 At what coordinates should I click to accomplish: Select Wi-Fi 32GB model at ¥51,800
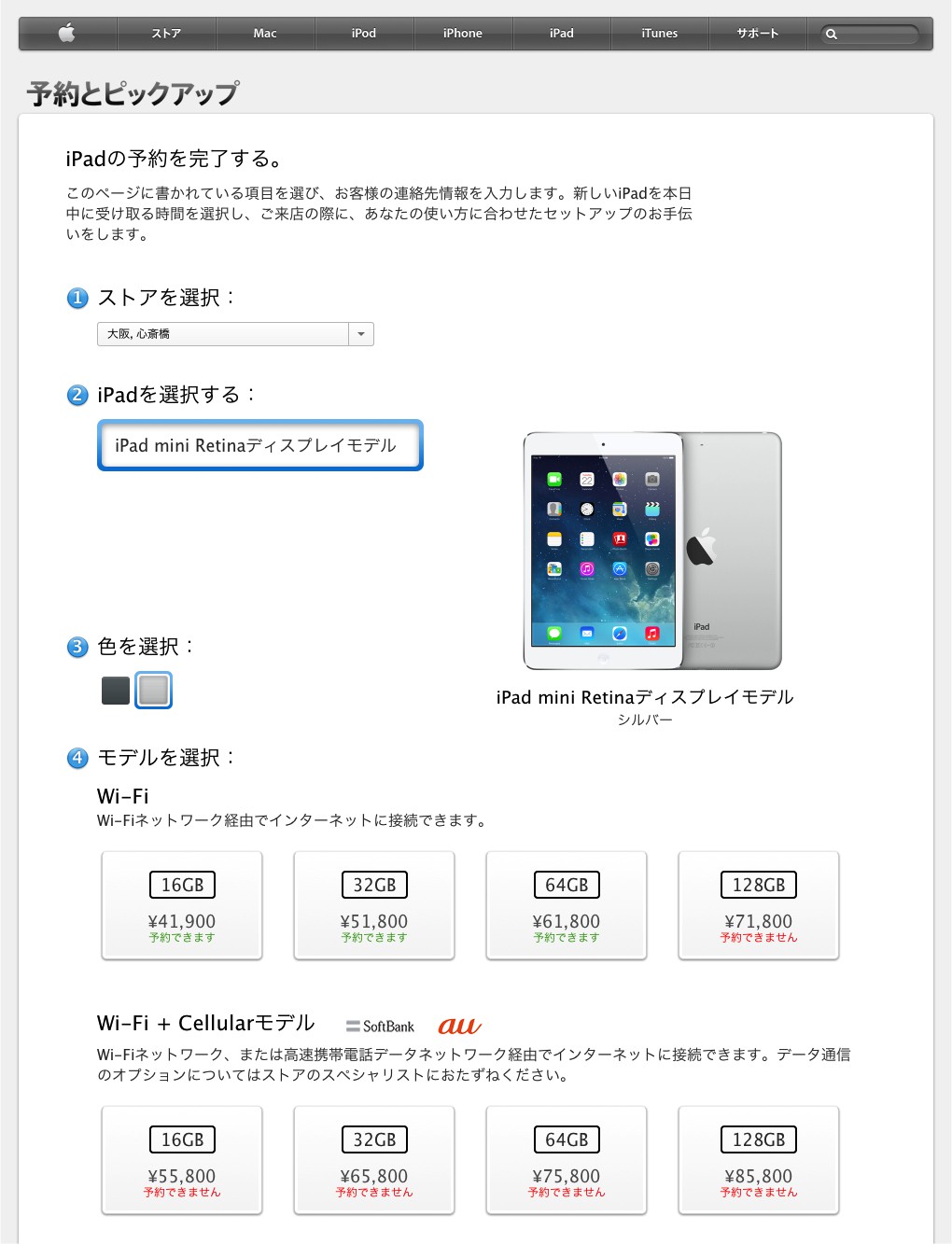click(x=374, y=905)
